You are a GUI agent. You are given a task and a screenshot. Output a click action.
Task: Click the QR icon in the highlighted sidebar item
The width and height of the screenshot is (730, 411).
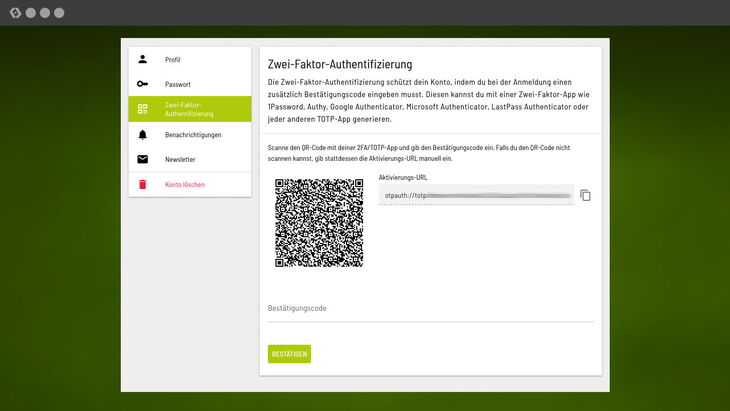coord(142,109)
